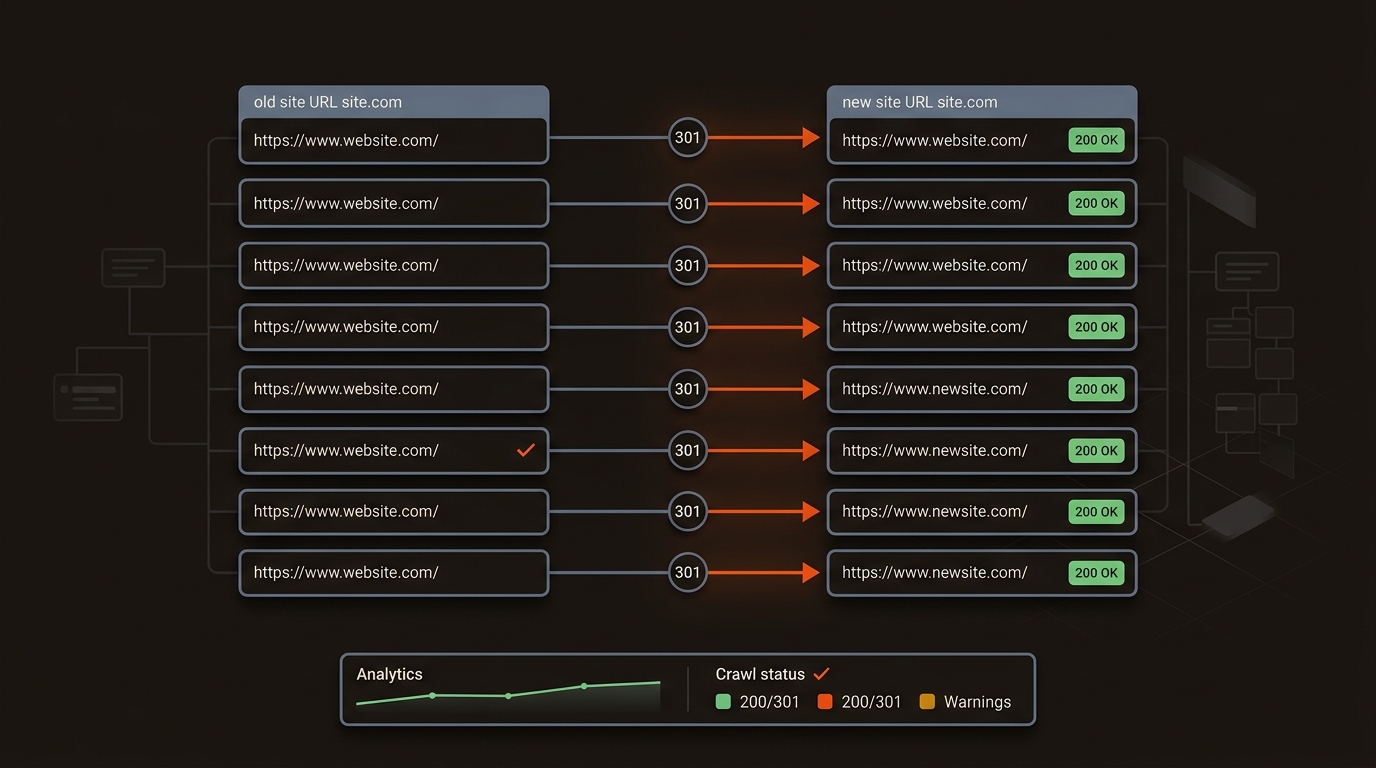Click the orange checkmark in the sixth old-site URL row

point(525,451)
